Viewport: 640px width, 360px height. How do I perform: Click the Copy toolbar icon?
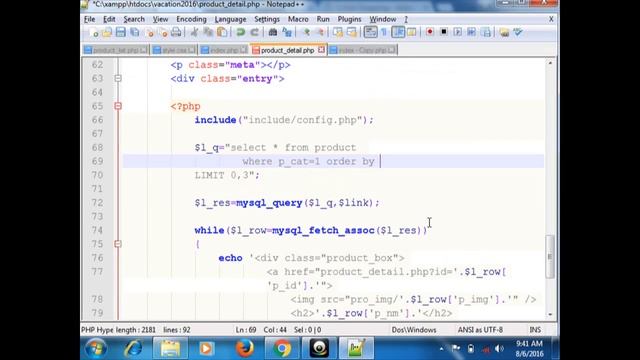point(208,32)
